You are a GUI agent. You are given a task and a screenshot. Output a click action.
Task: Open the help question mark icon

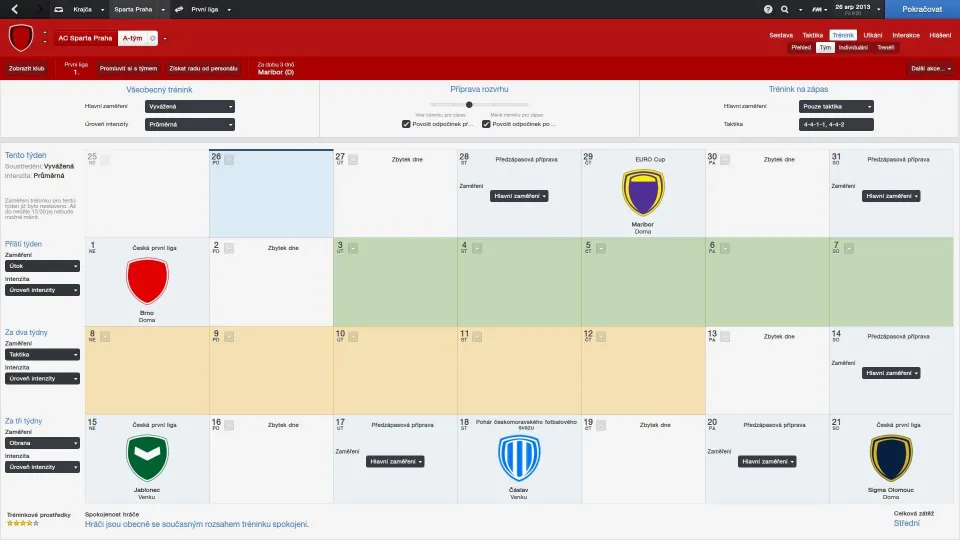tap(768, 9)
